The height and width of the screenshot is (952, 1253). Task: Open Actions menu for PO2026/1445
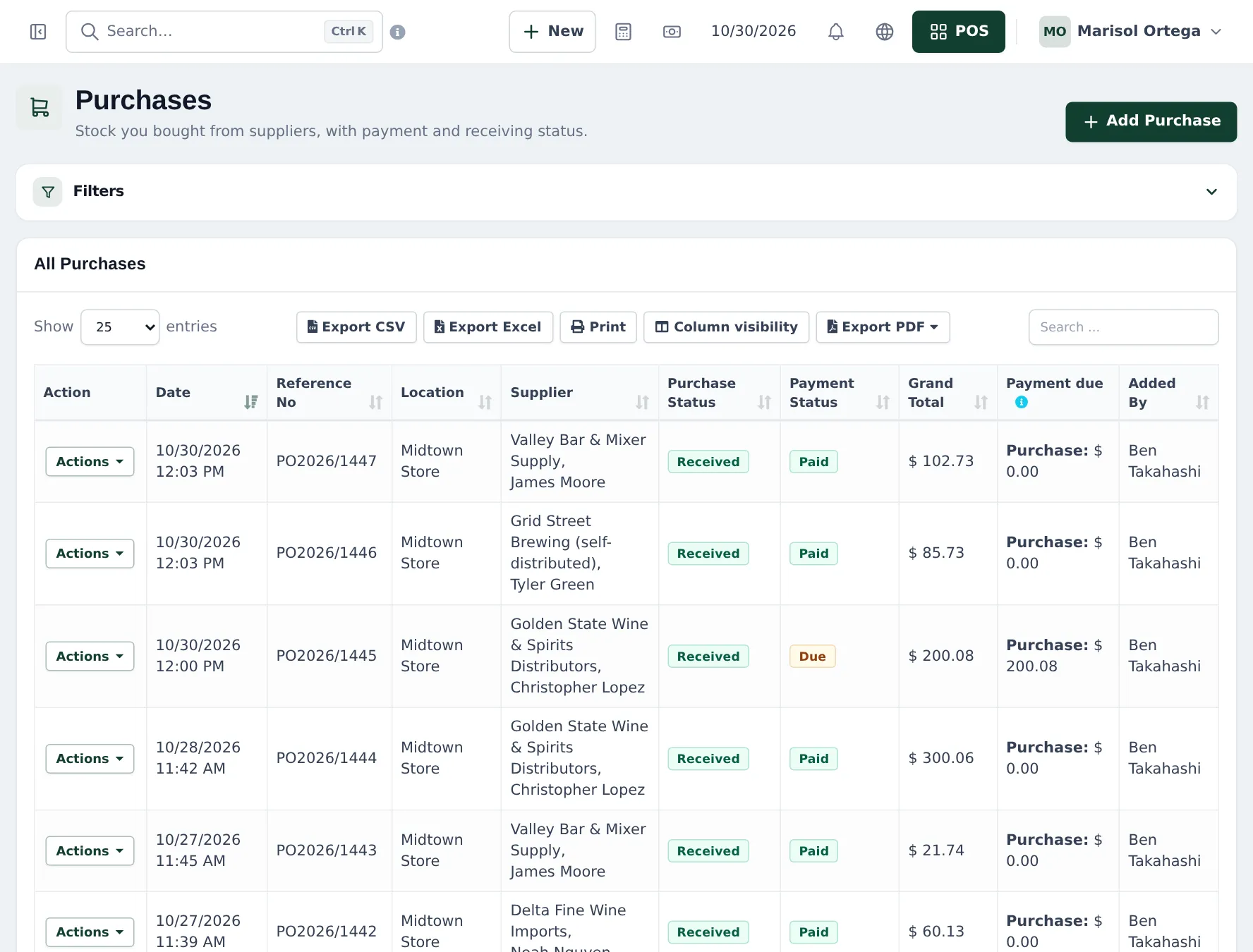pyautogui.click(x=90, y=657)
